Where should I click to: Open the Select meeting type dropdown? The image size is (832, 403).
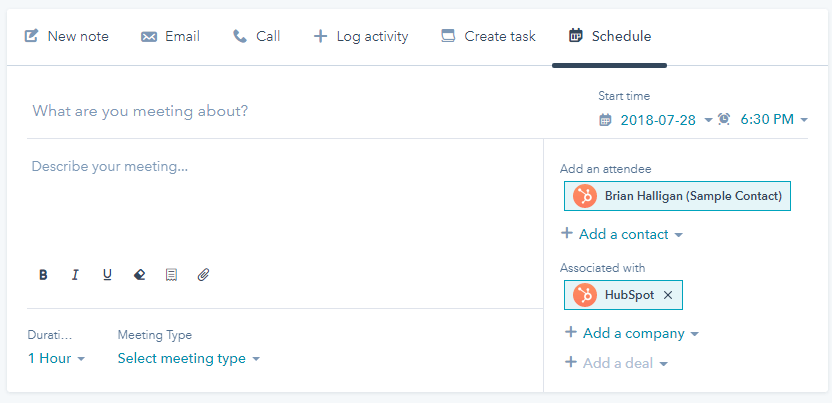click(x=189, y=358)
